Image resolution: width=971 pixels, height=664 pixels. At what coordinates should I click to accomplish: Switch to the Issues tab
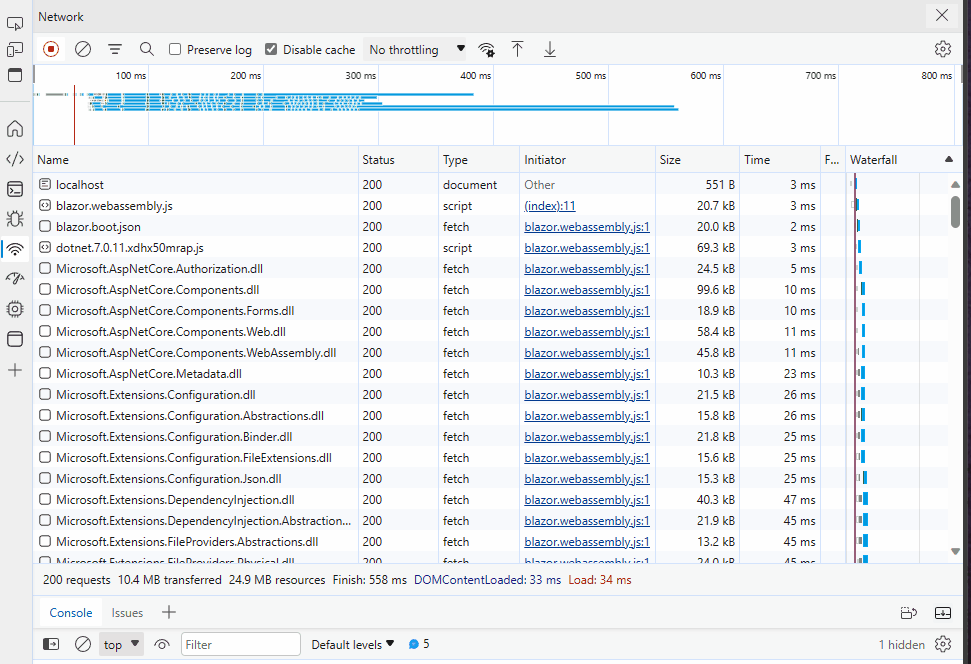point(127,612)
